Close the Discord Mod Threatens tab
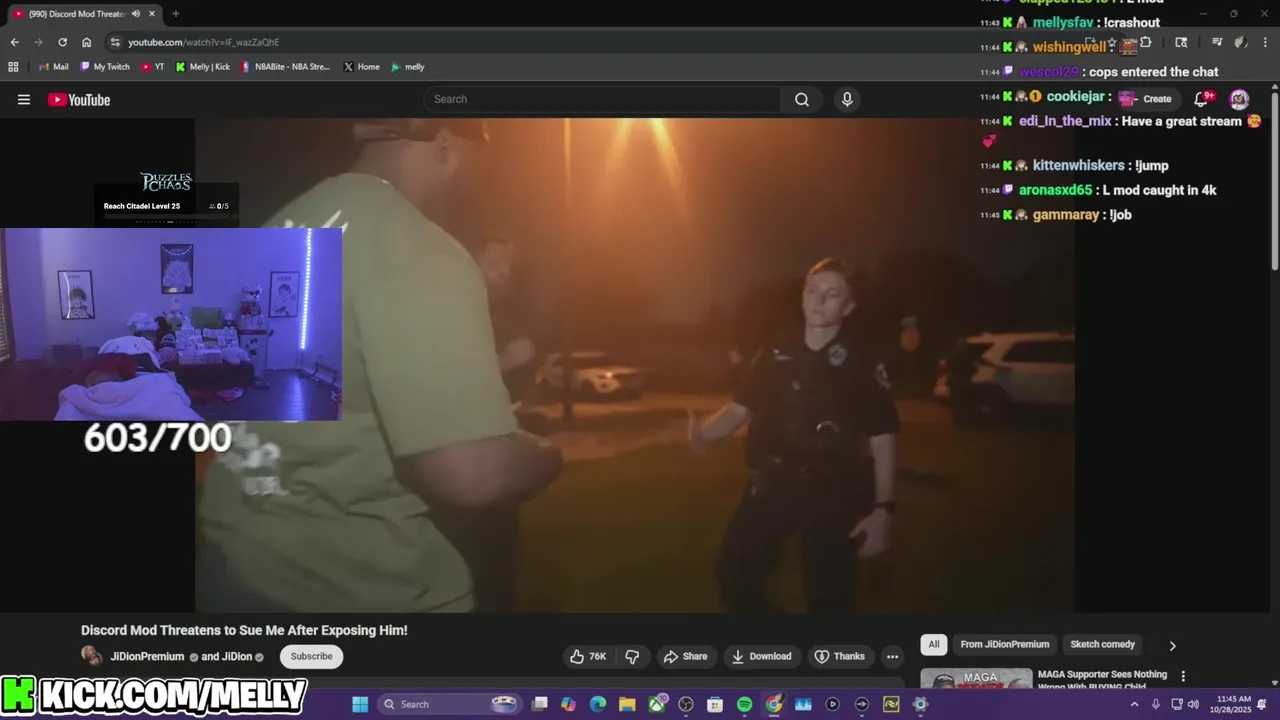 point(152,14)
